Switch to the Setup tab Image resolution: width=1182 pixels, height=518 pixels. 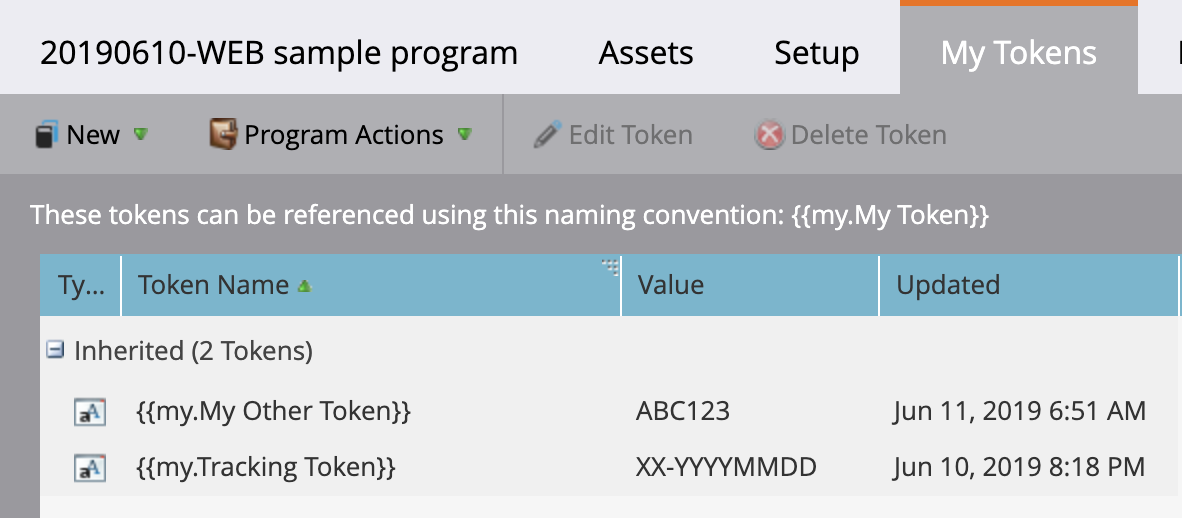[x=816, y=53]
